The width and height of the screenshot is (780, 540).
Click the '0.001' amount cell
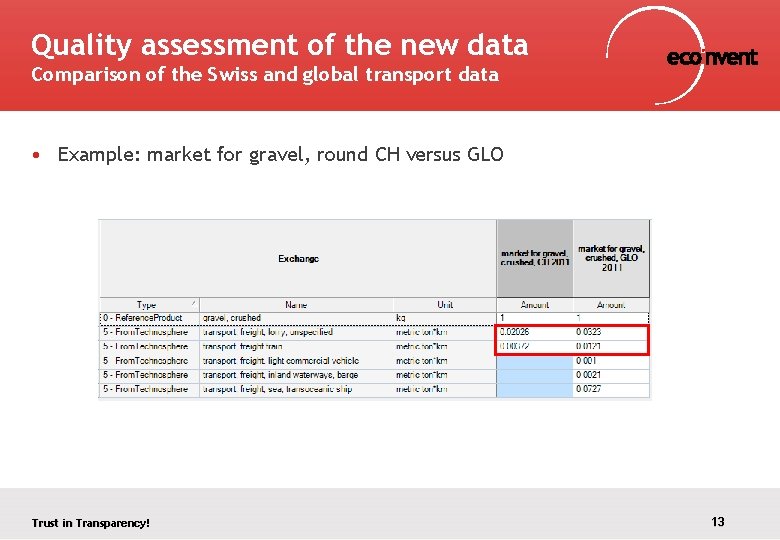pyautogui.click(x=611, y=361)
